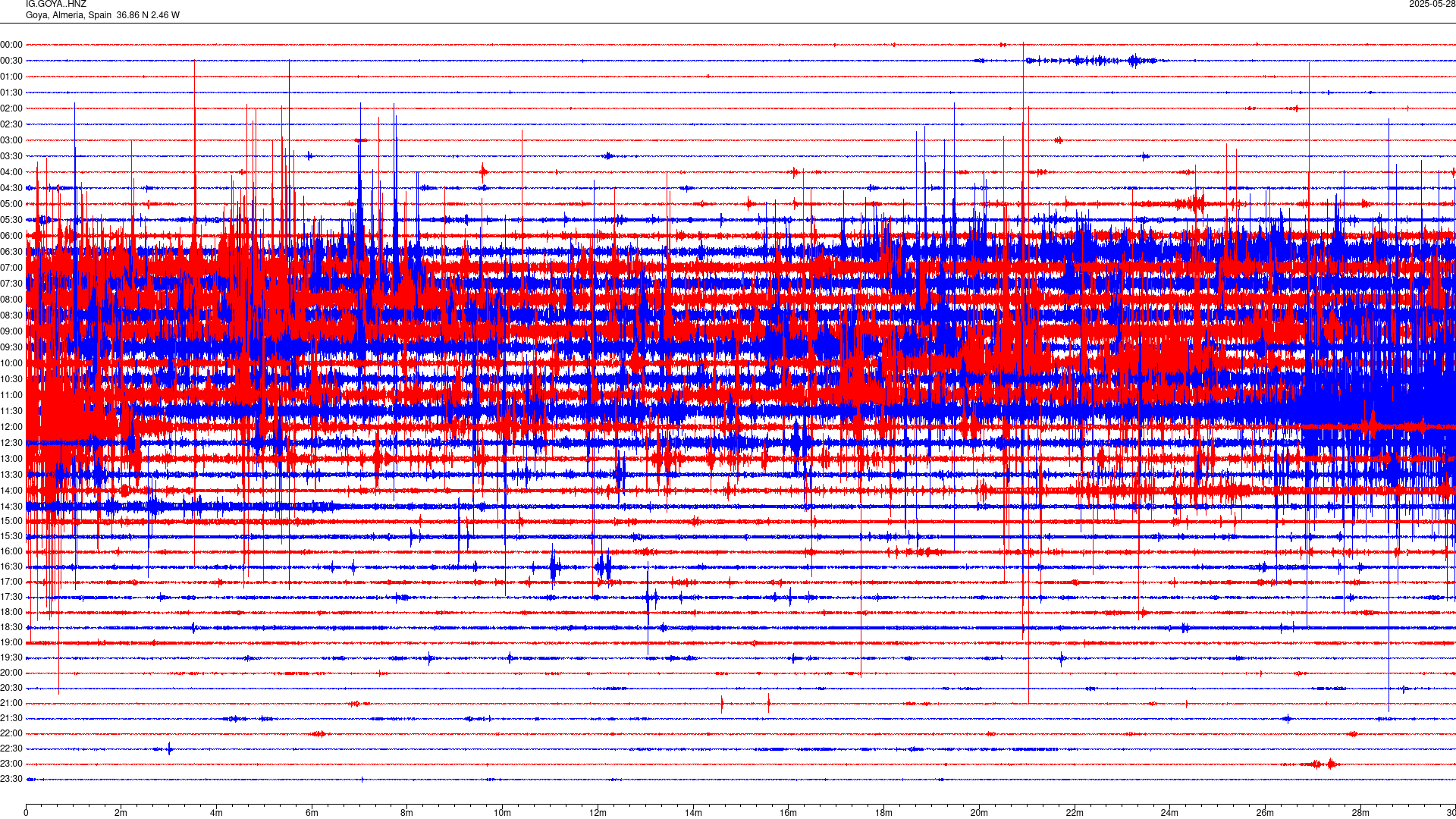
Task: Select the 15:00 time row label
Action: (11, 521)
